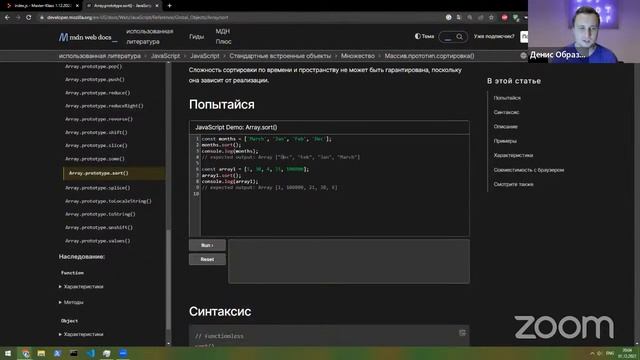Click the 'Уже подписчик?' link
This screenshot has width=640, height=360.
494,36
